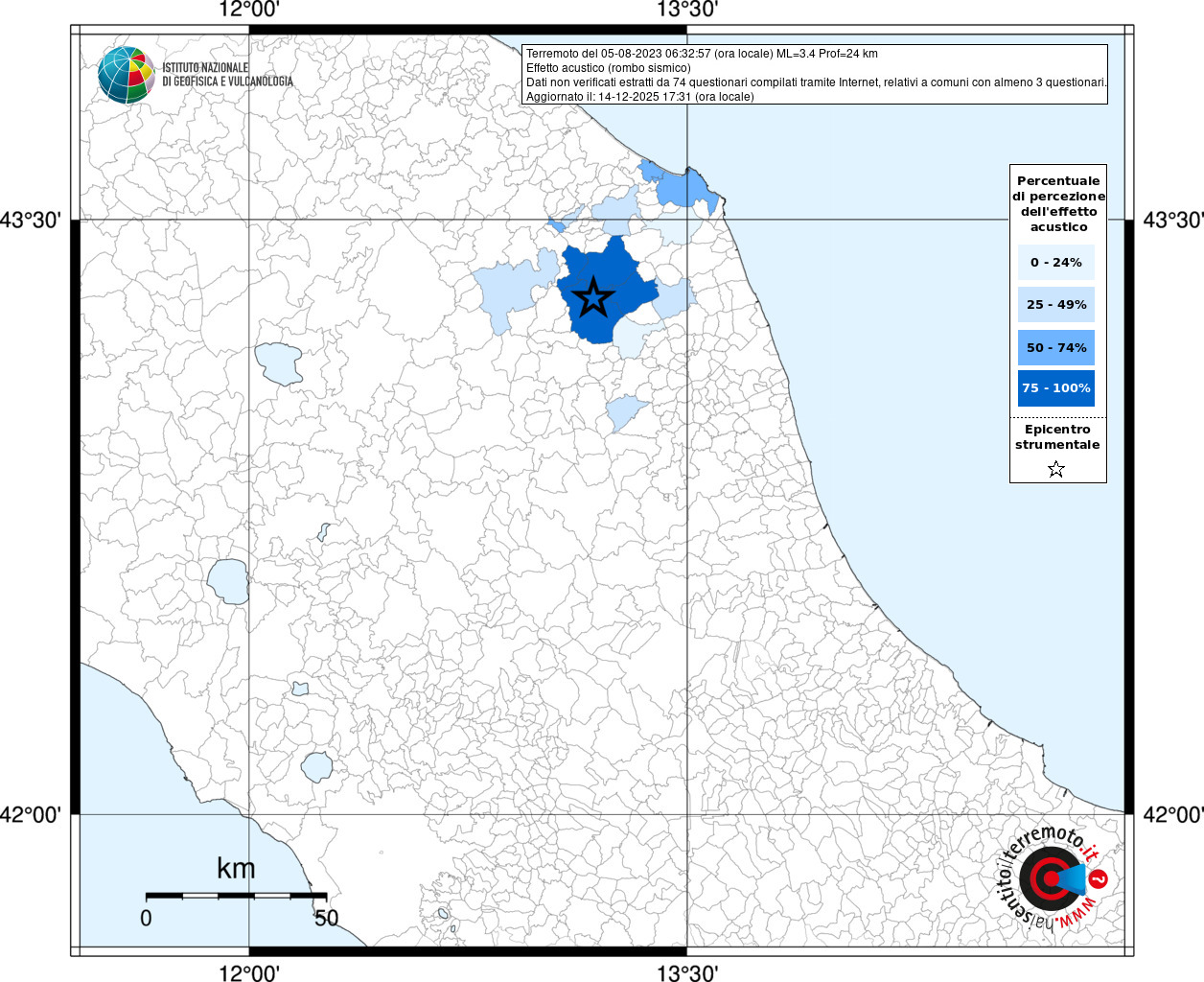Viewport: 1204px width, 982px height.
Task: Click the 'Dati non verificati estratti da 74 questionari' line
Action: click(817, 82)
